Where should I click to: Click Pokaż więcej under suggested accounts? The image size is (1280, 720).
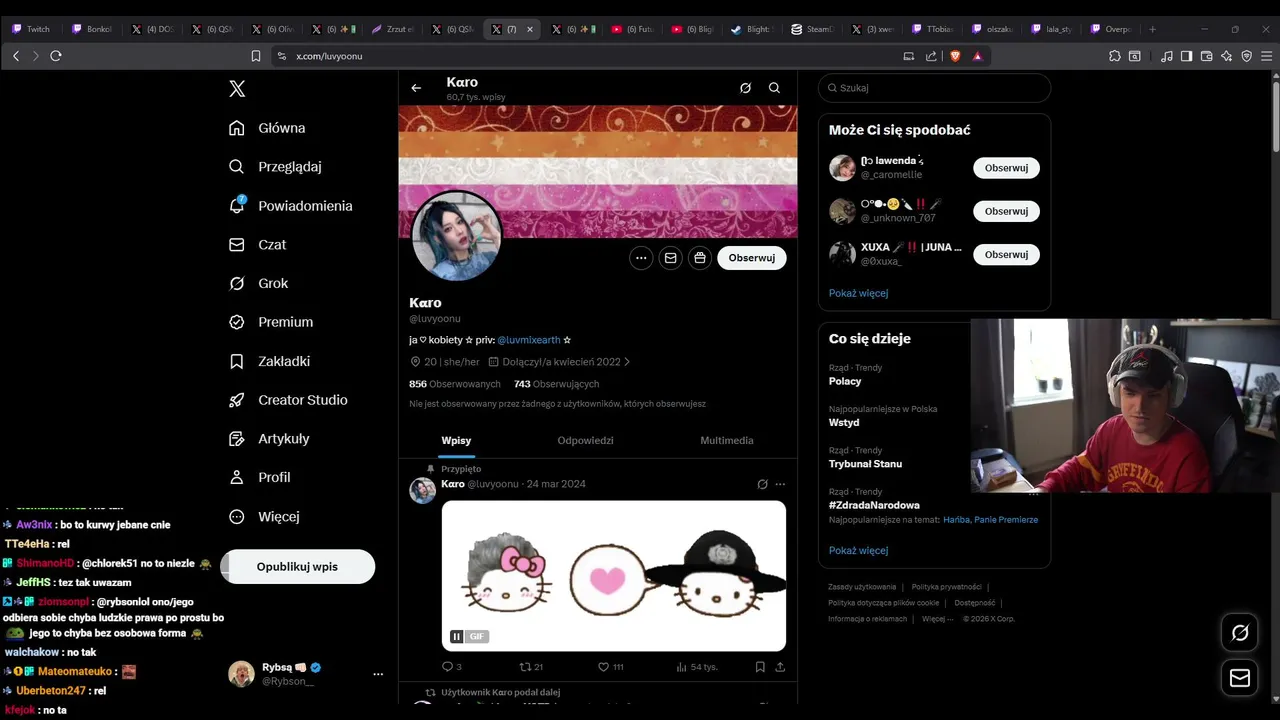pyautogui.click(x=858, y=293)
